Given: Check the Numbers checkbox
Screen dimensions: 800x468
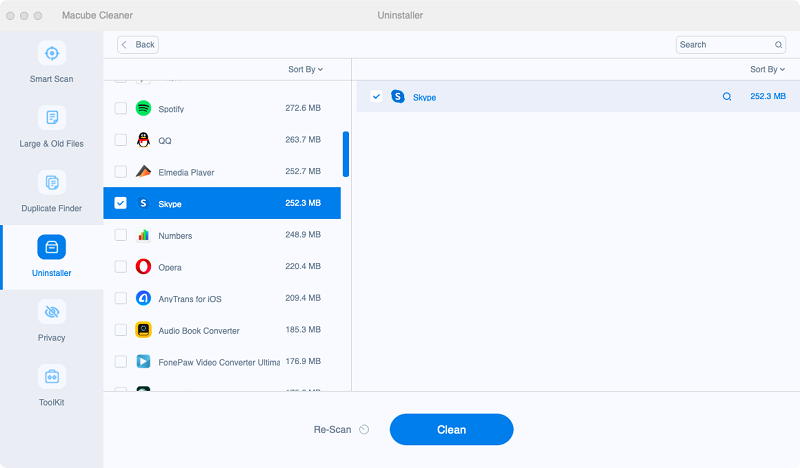Looking at the screenshot, I should click(120, 235).
